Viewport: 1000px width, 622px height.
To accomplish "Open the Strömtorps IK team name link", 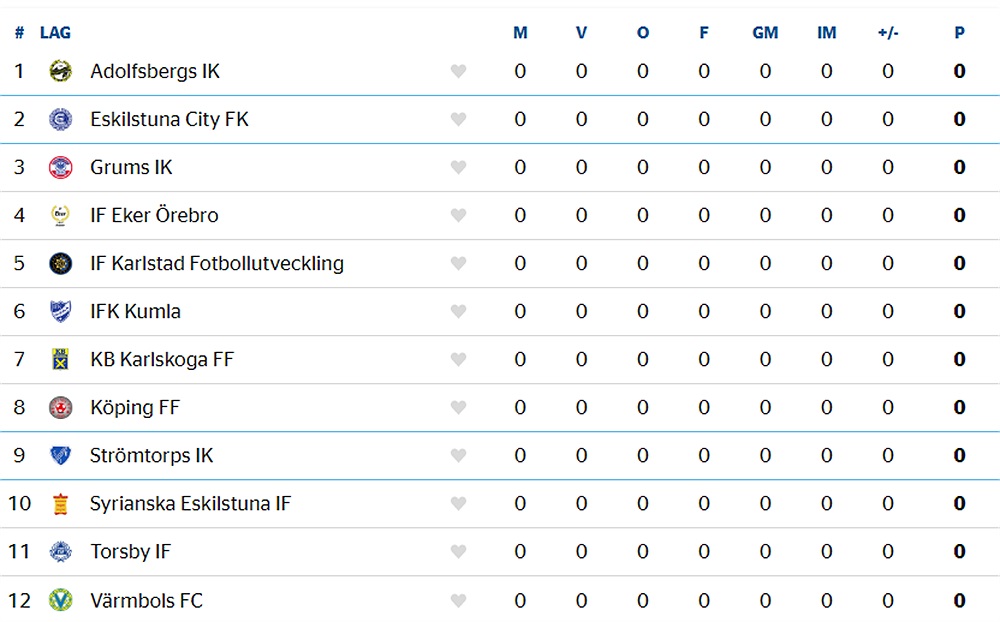I will (x=151, y=455).
